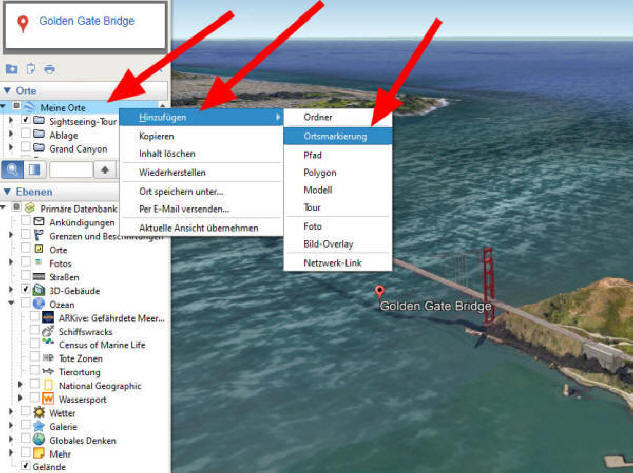Enable the Ankündigungen layer checkbox
Screen dimensions: 633x473
click(x=26, y=220)
